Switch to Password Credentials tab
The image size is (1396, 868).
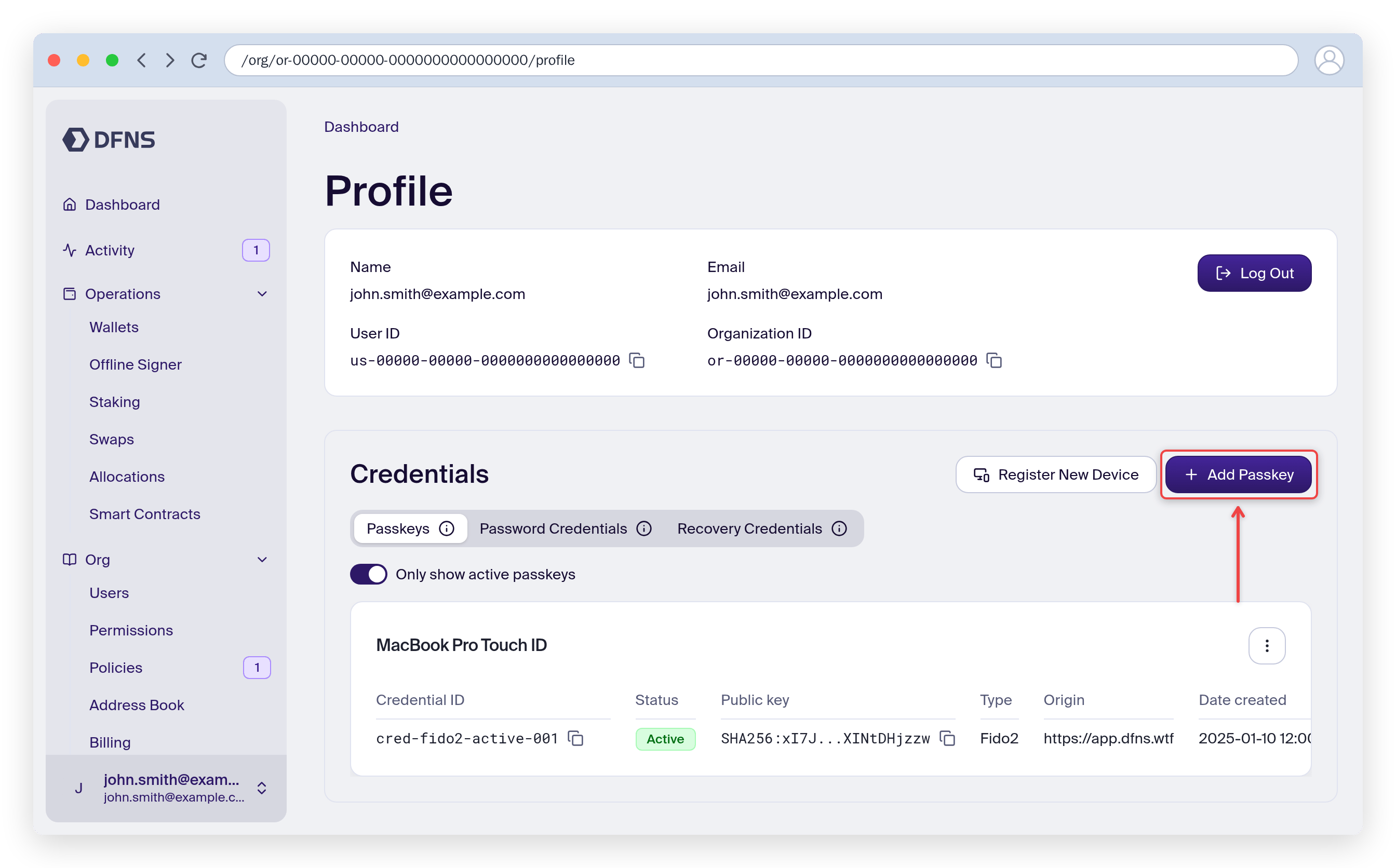[x=565, y=528]
